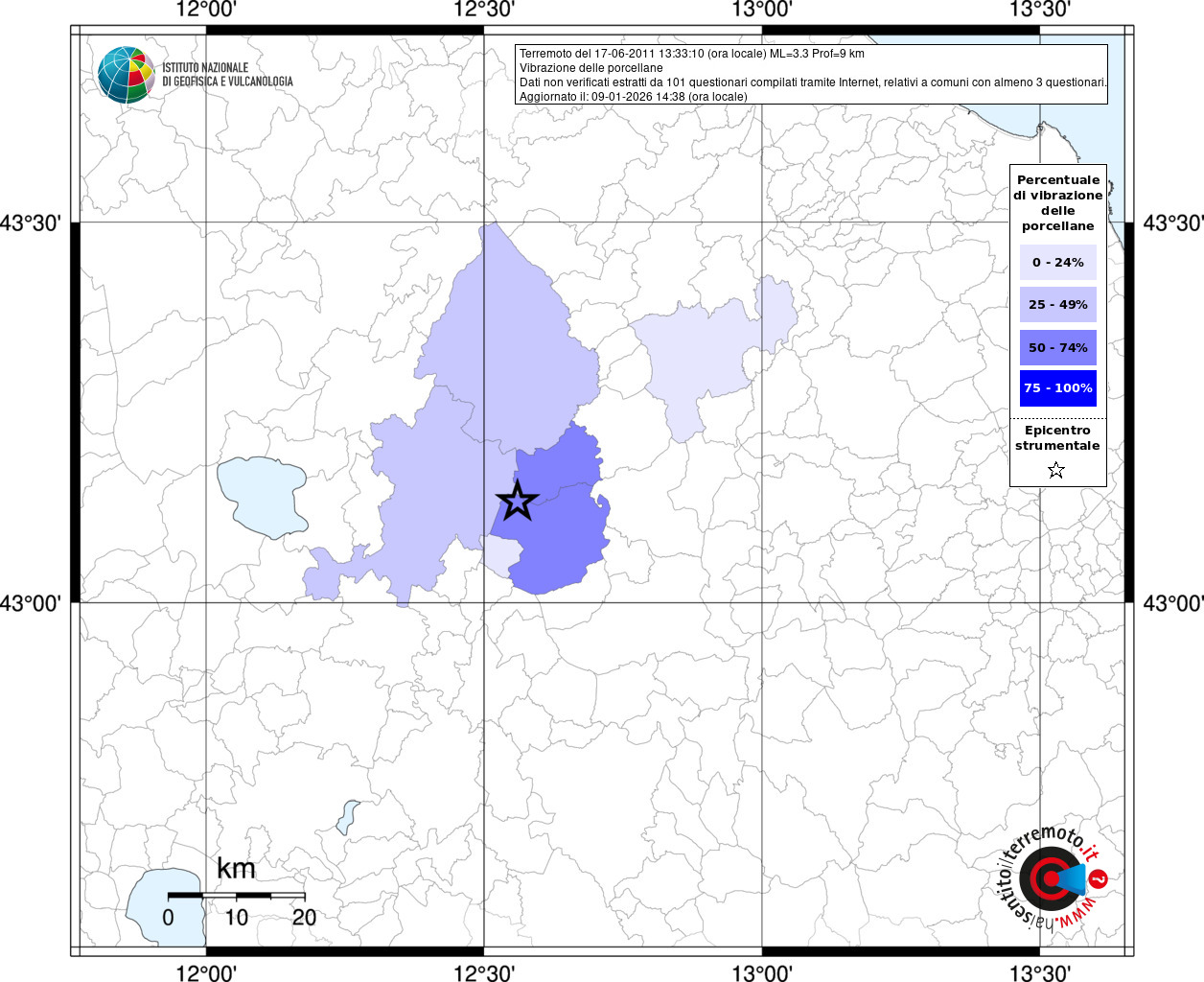Image resolution: width=1204 pixels, height=982 pixels.
Task: Click the top axis label 13°30'
Action: [1040, 10]
